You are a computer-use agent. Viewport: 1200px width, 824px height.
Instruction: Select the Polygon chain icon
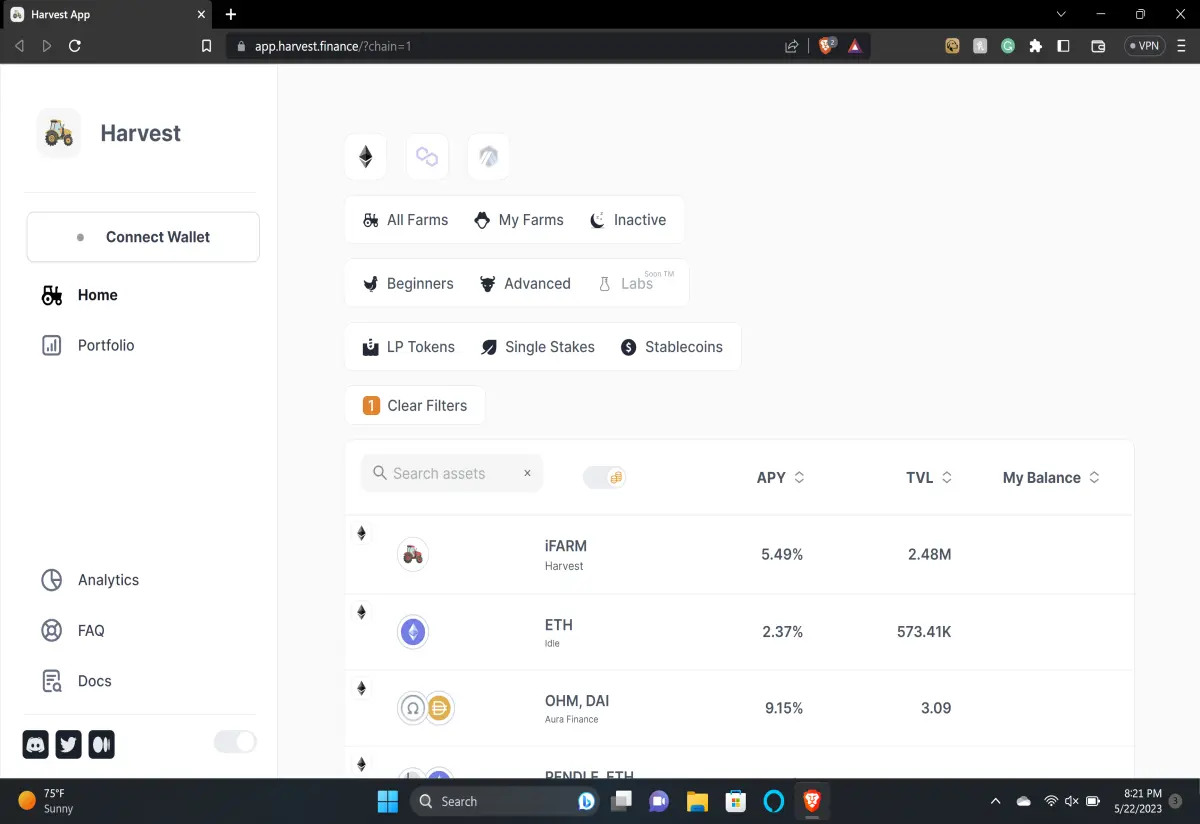[x=427, y=157]
